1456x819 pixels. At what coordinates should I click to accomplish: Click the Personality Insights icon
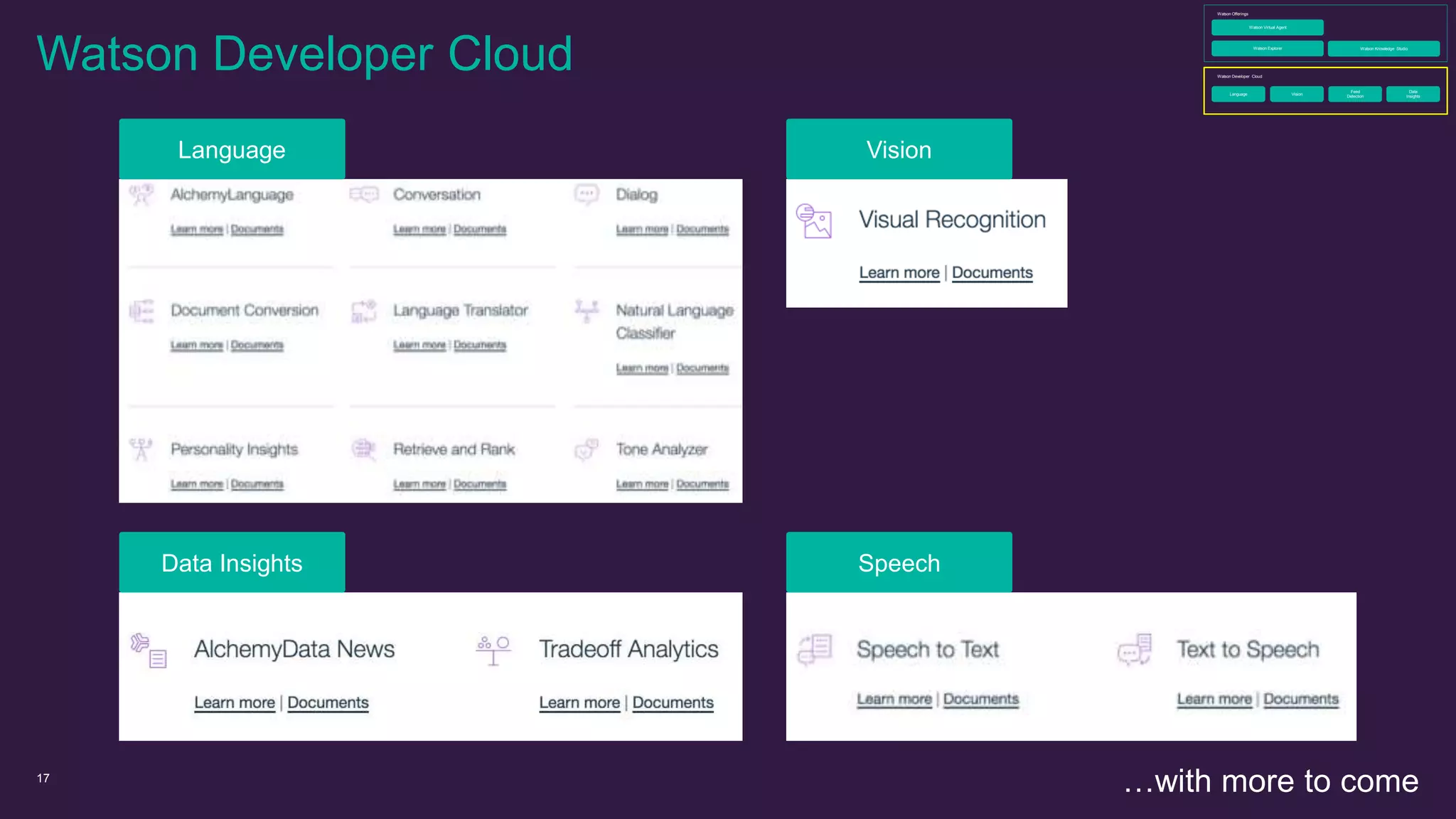coord(141,449)
